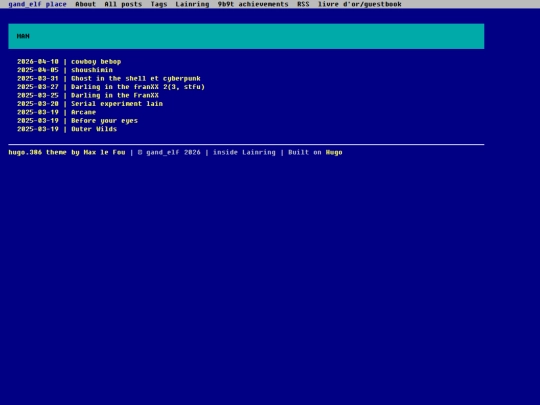Open Darling in the franXX 2(3, stfu) post

(x=138, y=87)
